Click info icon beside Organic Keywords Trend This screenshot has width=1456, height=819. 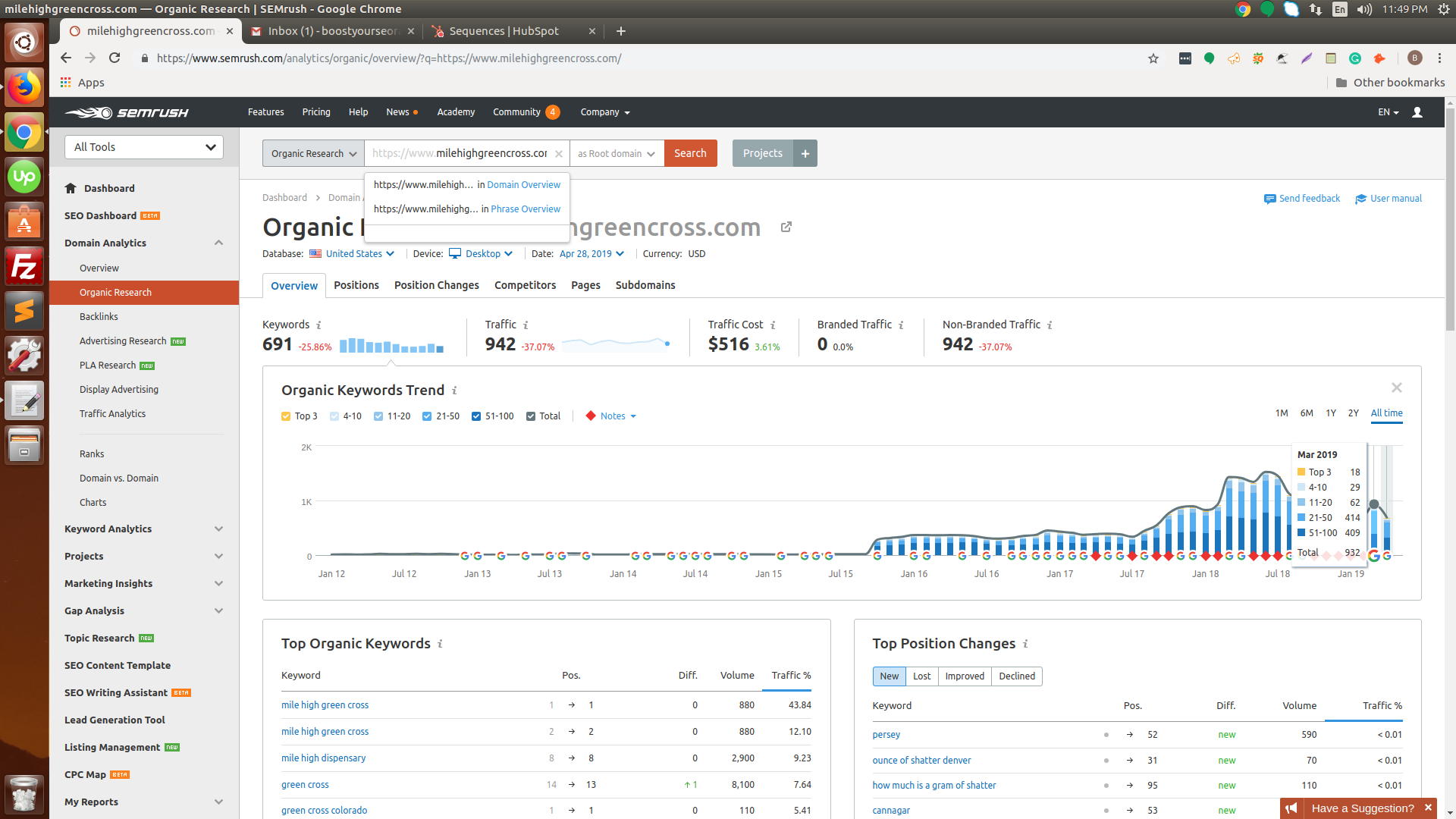(x=454, y=391)
